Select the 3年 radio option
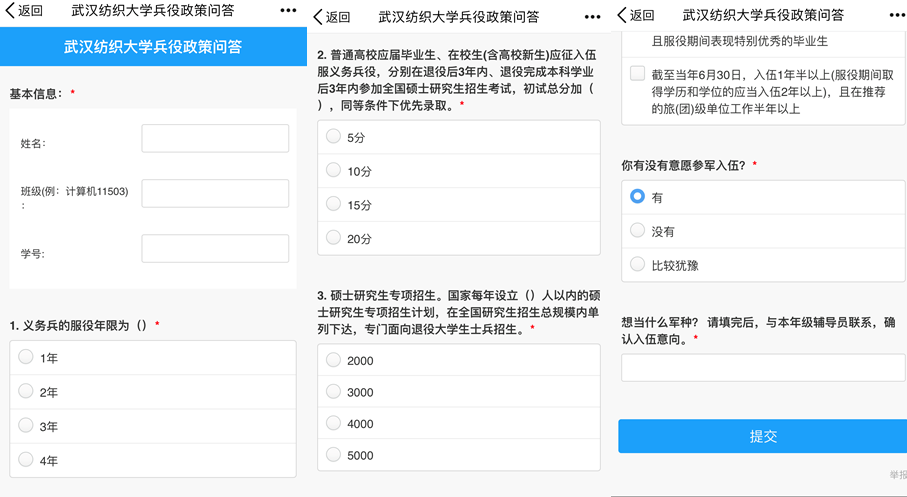Viewport: 907px width, 497px height. pos(153,426)
